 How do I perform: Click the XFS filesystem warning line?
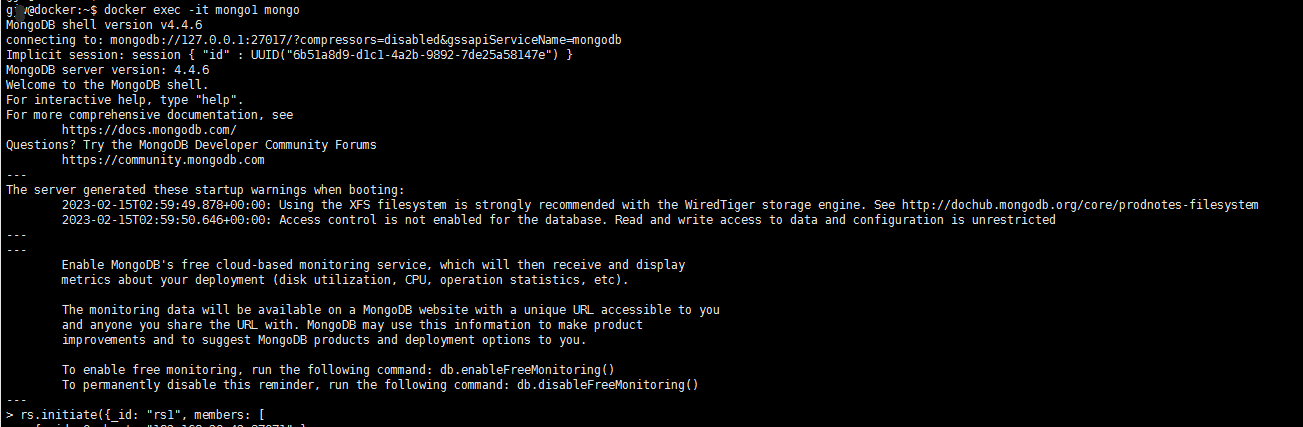click(x=660, y=205)
